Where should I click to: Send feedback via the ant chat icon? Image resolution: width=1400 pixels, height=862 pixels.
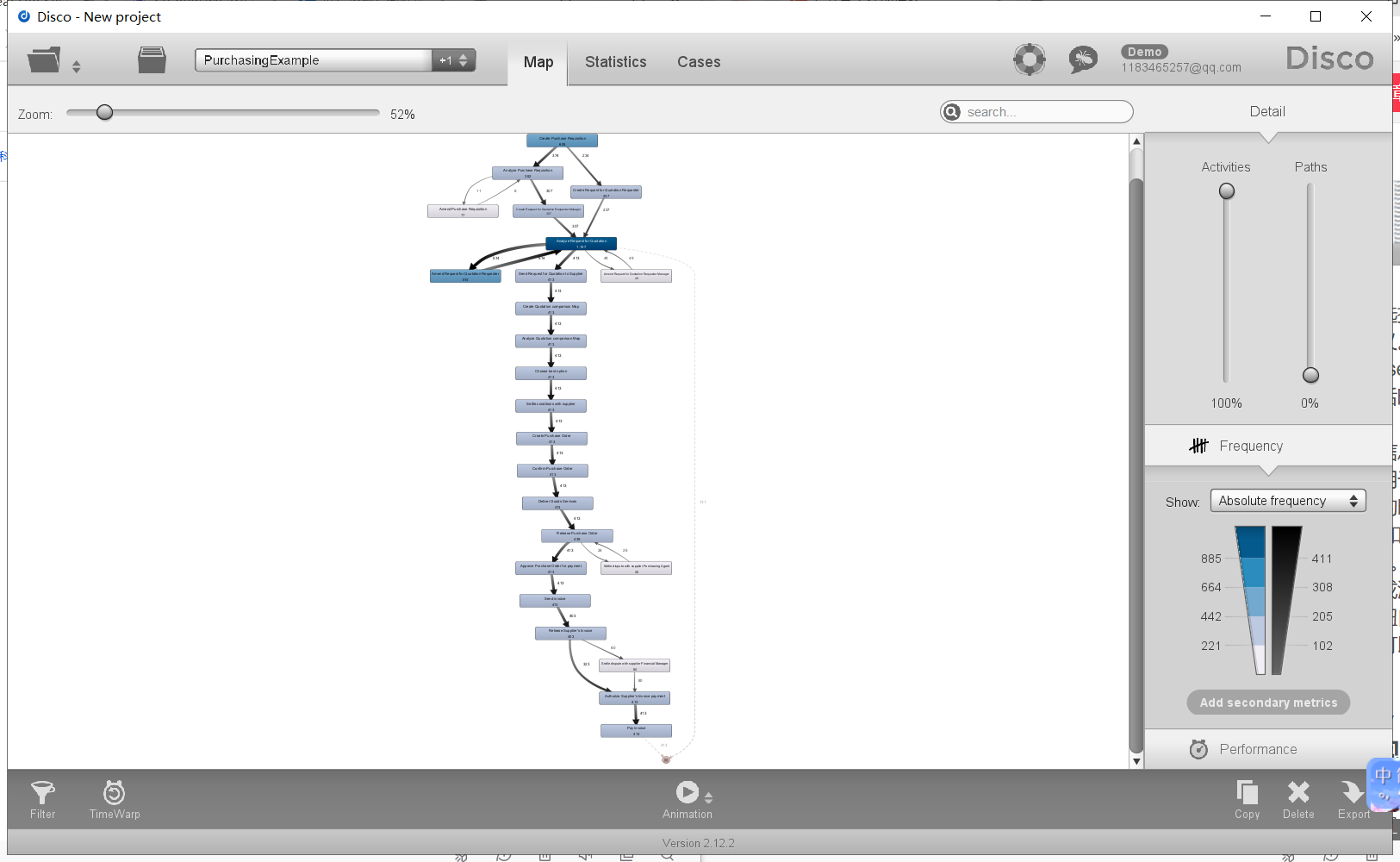1082,59
